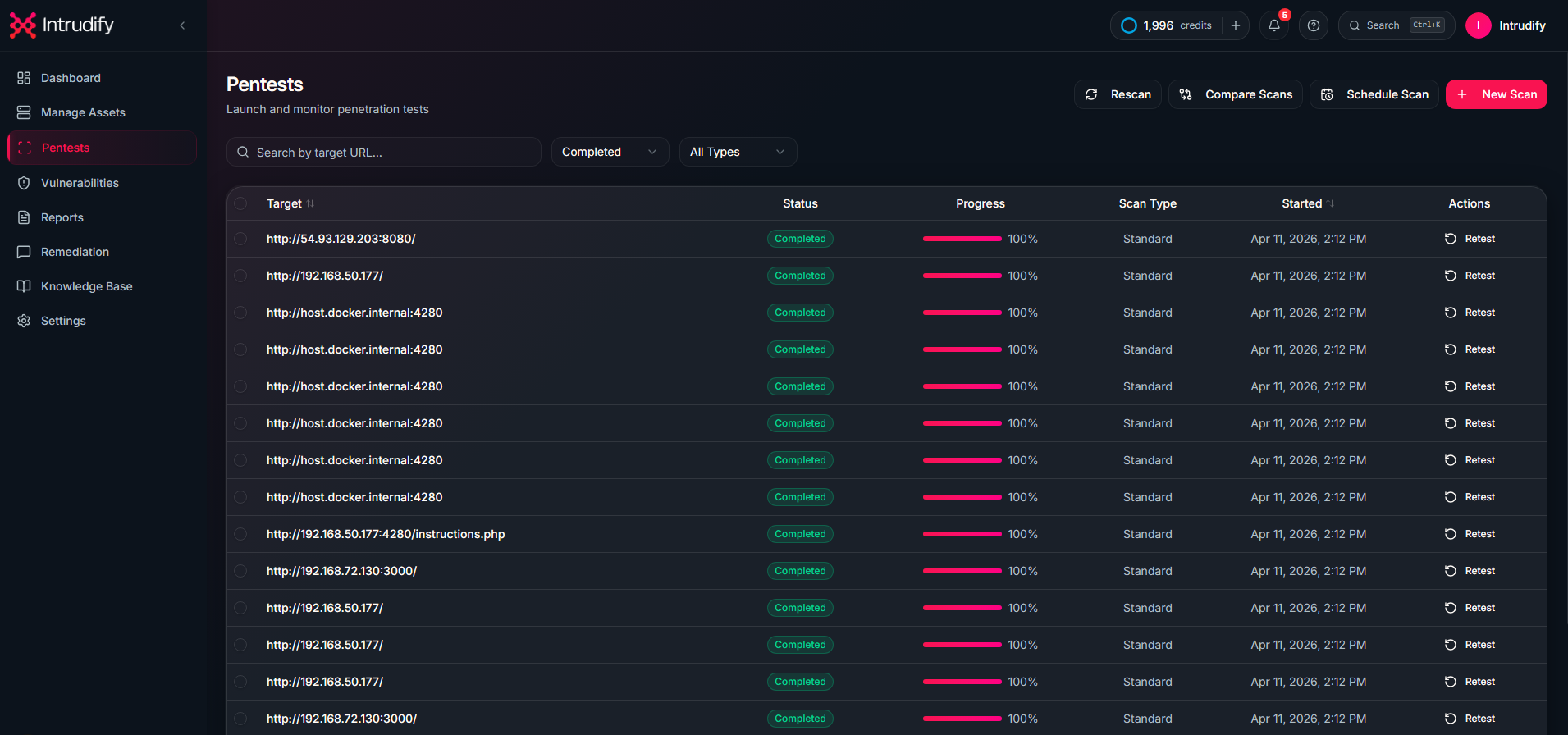
Task: Click the Rescan refresh icon
Action: click(1091, 94)
